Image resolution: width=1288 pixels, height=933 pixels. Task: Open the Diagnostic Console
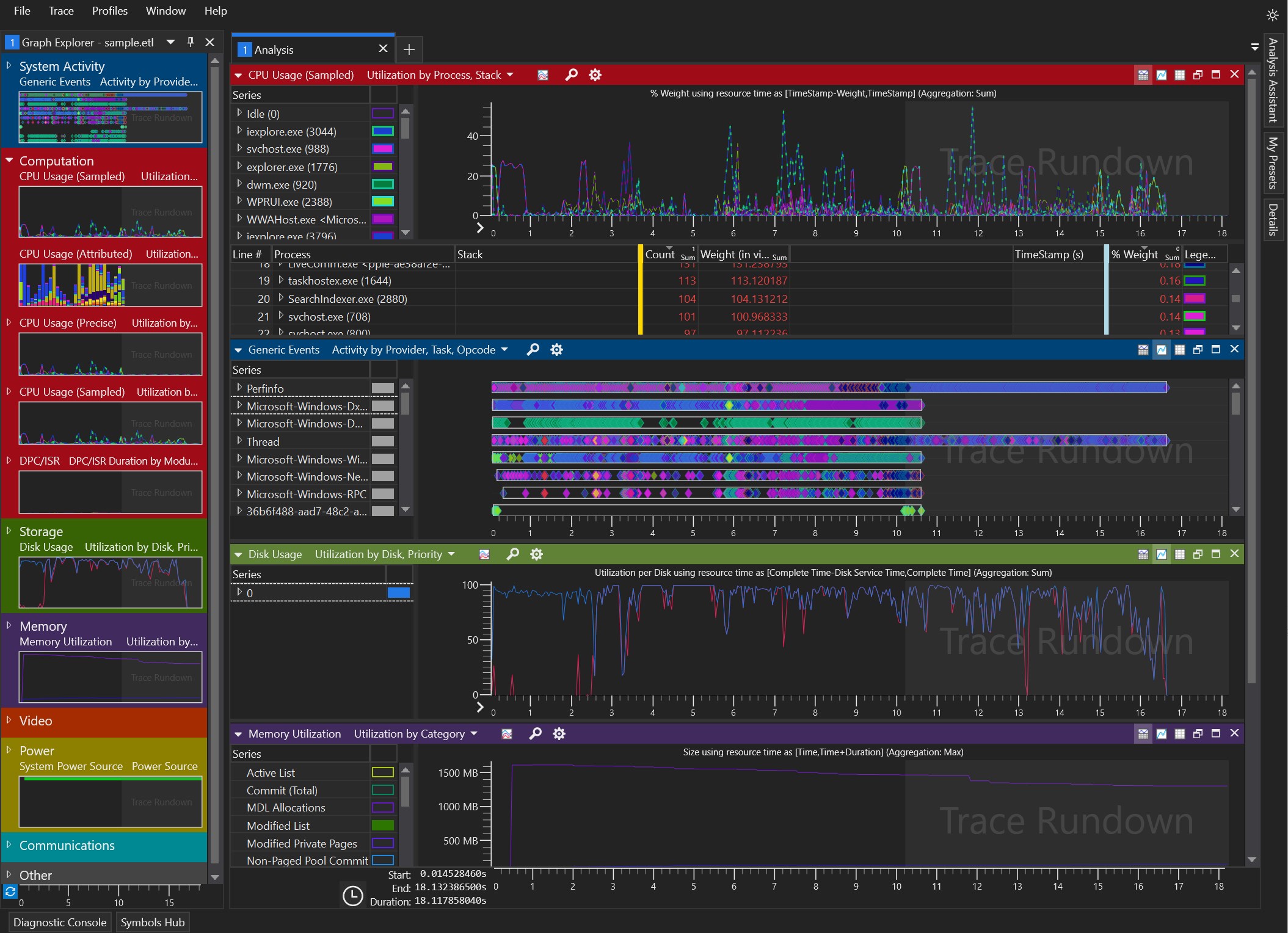[60, 922]
